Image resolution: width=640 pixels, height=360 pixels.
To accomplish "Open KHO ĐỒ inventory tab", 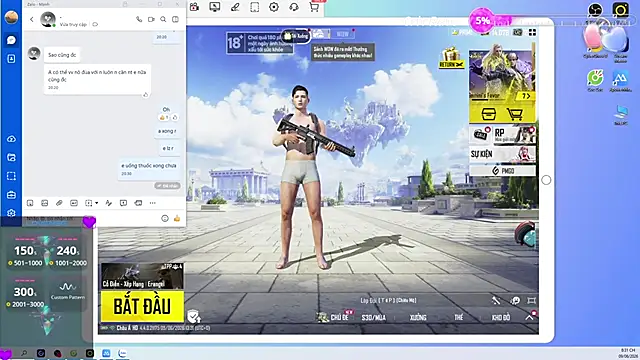I will tap(501, 317).
